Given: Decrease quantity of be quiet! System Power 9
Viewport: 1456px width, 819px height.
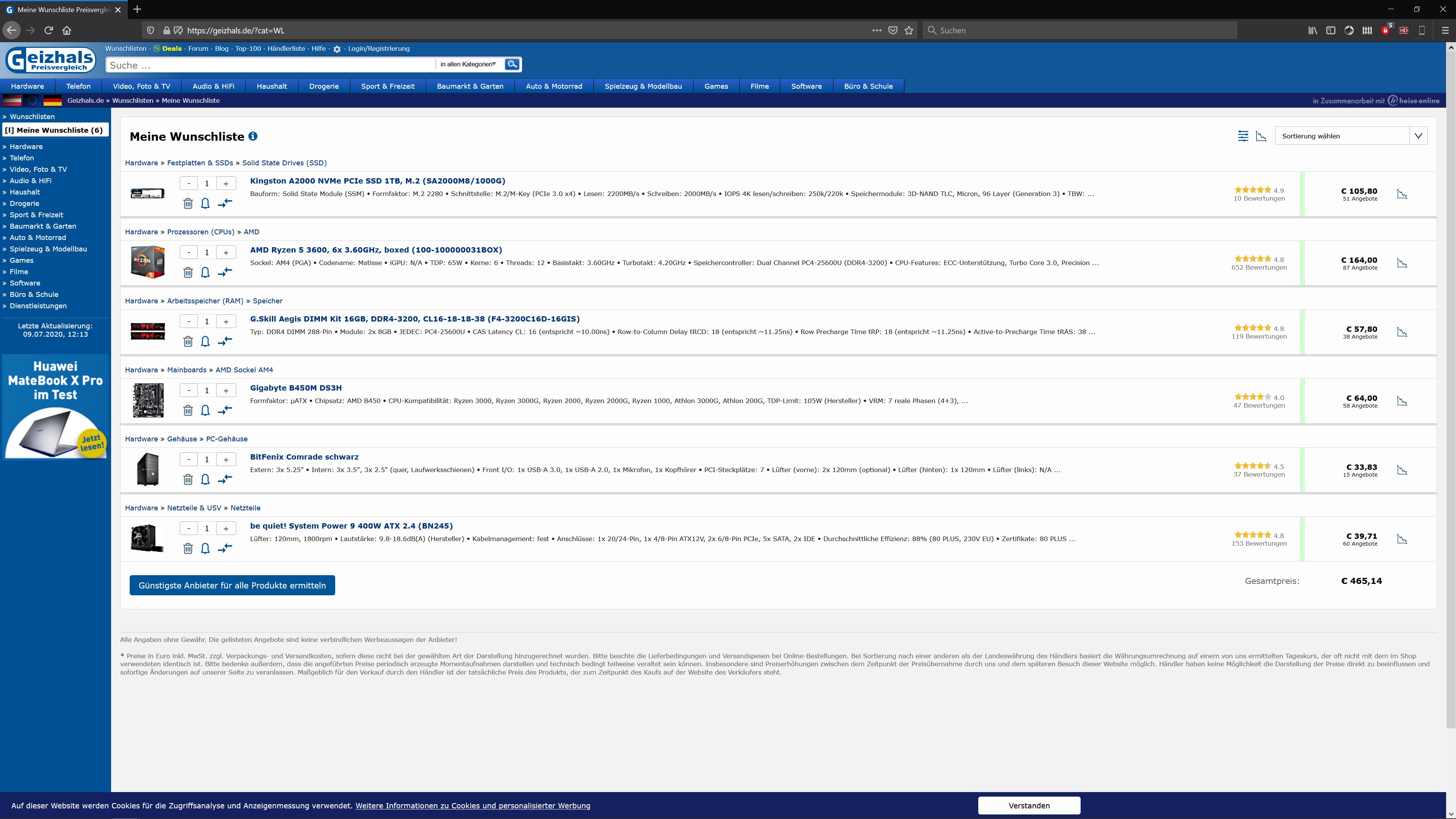Looking at the screenshot, I should coord(188,529).
